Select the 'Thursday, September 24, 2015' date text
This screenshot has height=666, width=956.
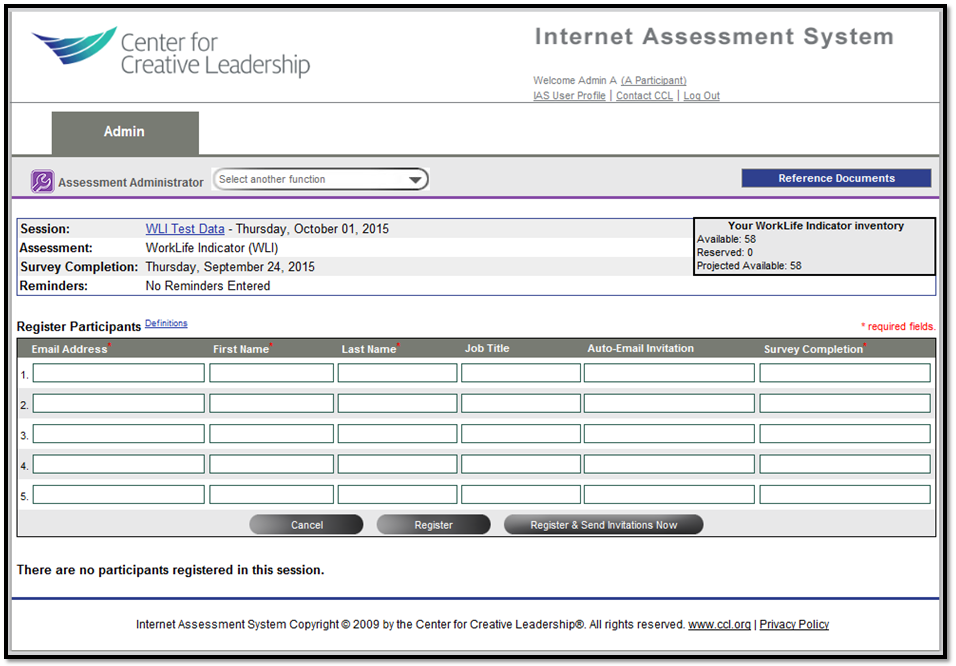230,267
